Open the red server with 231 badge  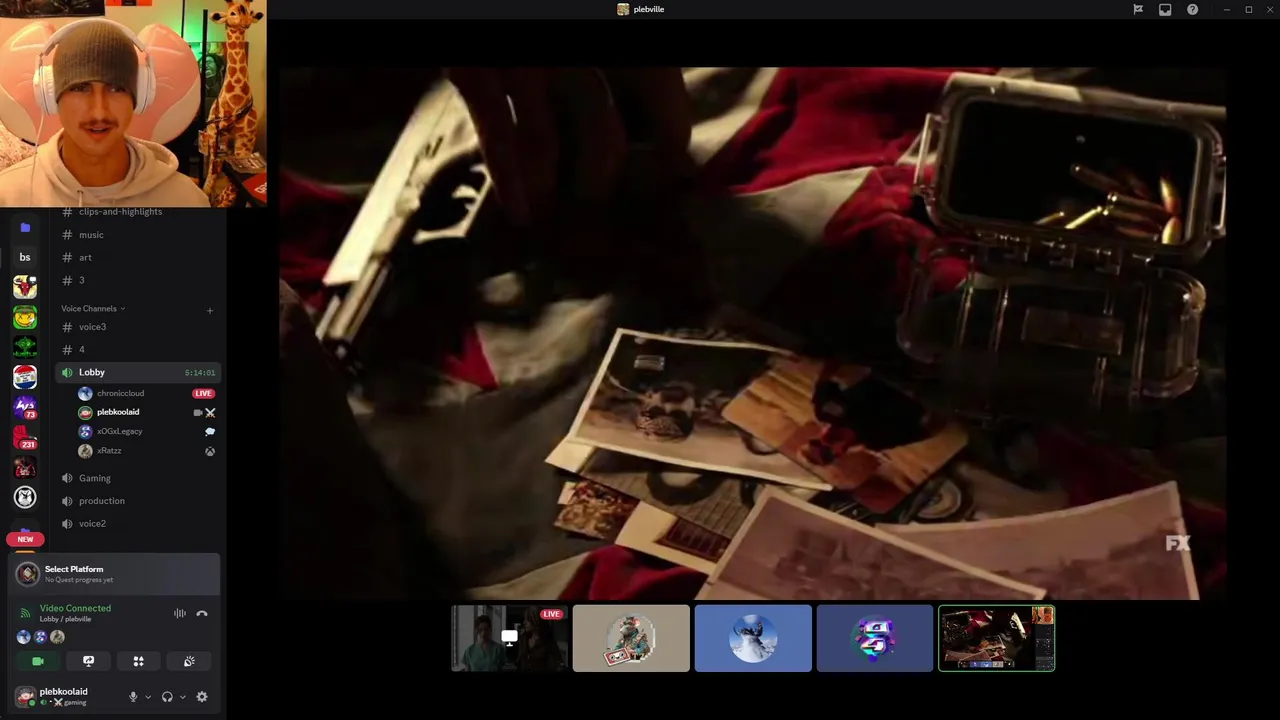coord(25,437)
